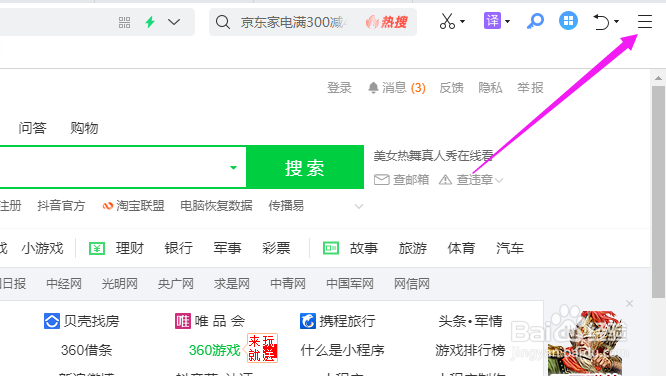Open the 旅游 category
The height and width of the screenshot is (376, 666).
tap(412, 248)
